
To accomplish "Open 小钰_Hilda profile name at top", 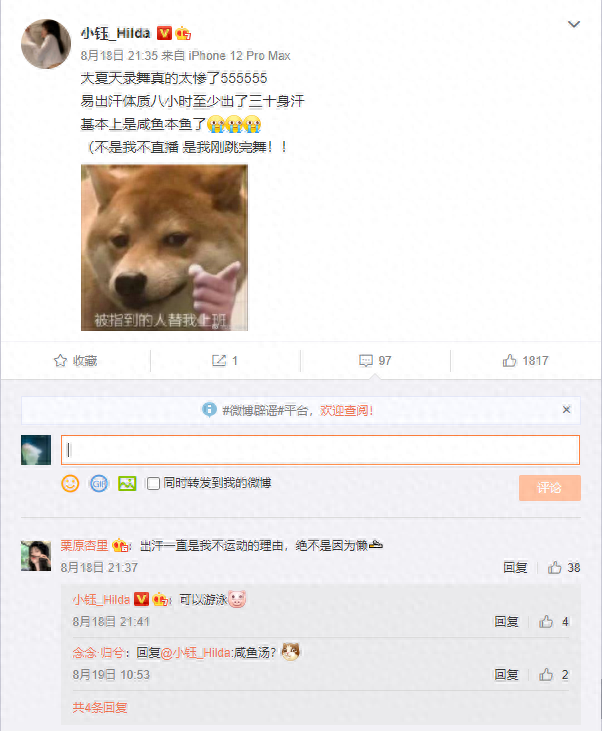I will 115,33.
